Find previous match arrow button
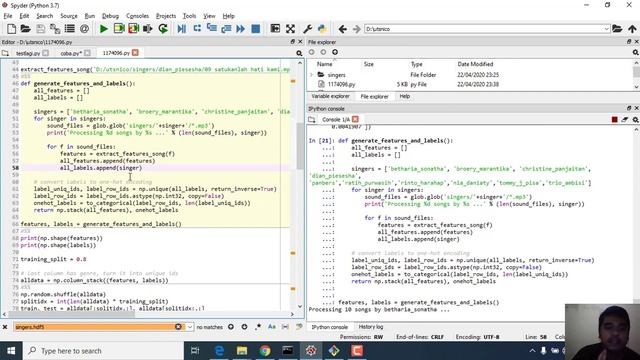The height and width of the screenshot is (360, 640). 231,327
